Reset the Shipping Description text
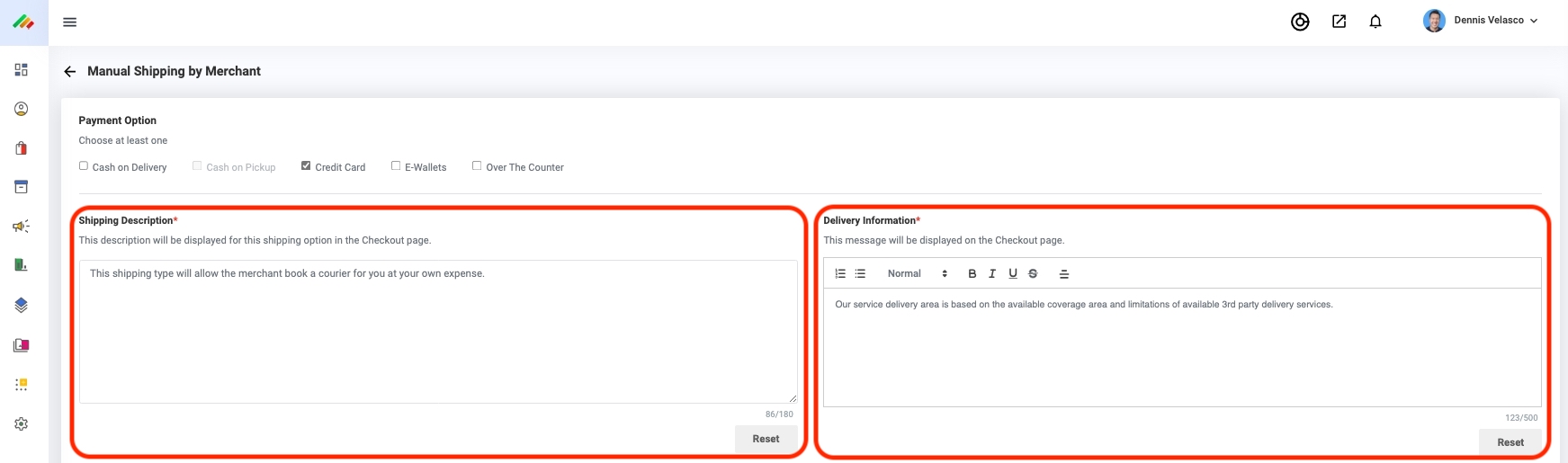Viewport: 1568px width, 463px height. (766, 439)
